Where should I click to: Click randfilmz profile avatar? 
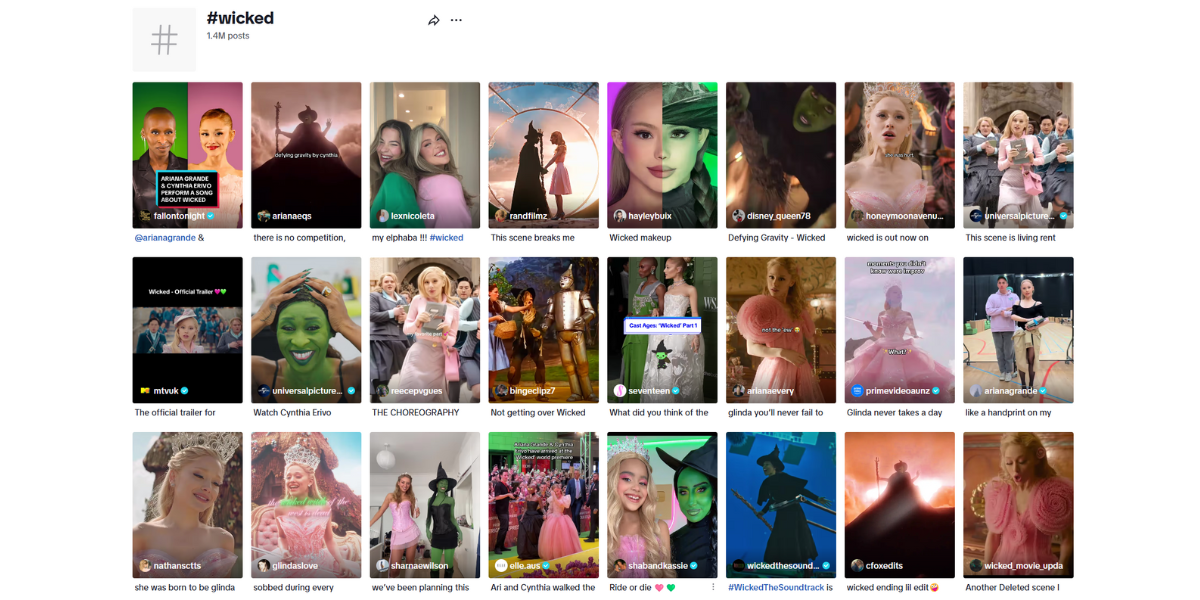click(x=501, y=216)
